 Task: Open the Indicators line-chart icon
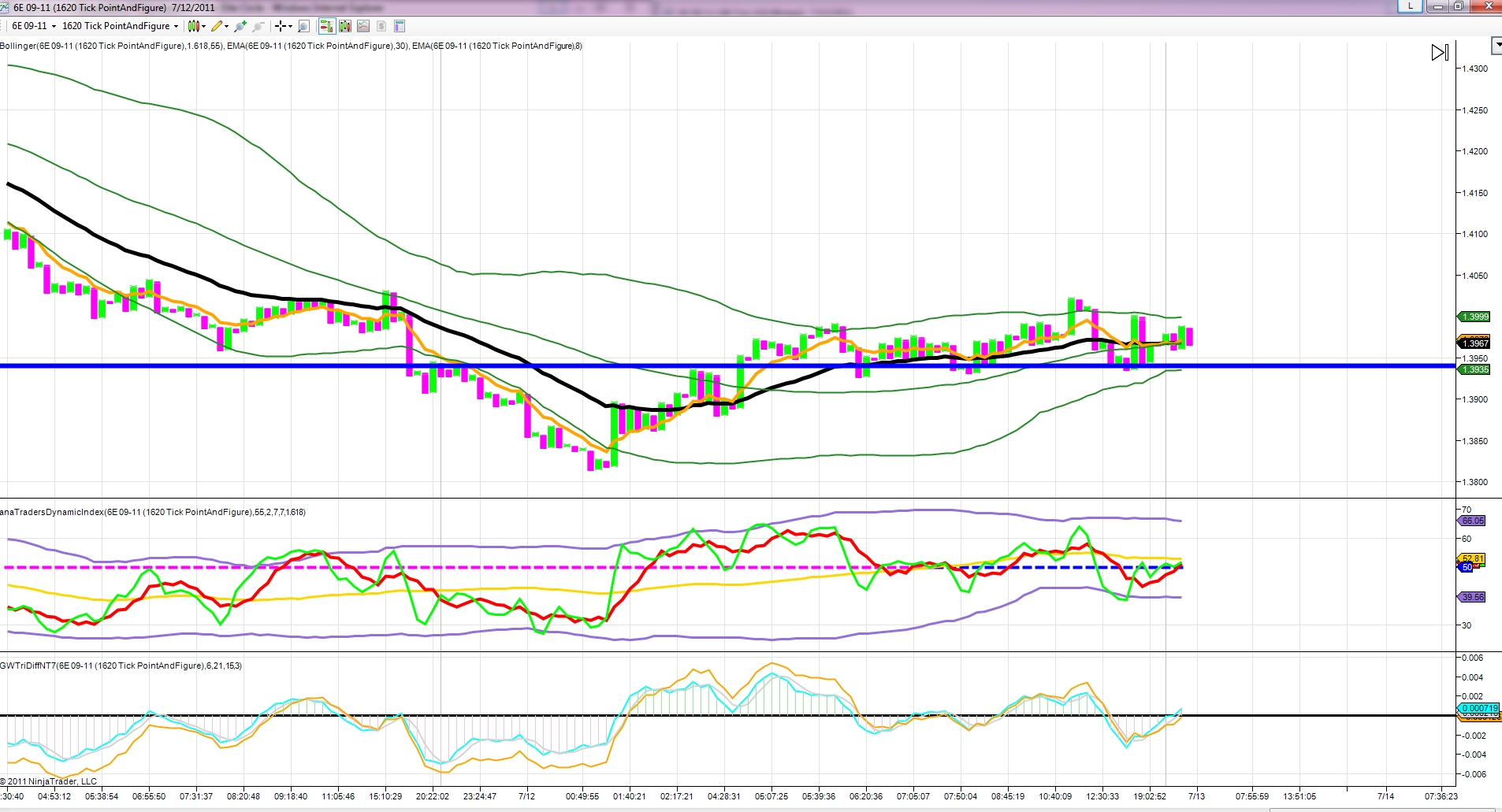pos(363,26)
